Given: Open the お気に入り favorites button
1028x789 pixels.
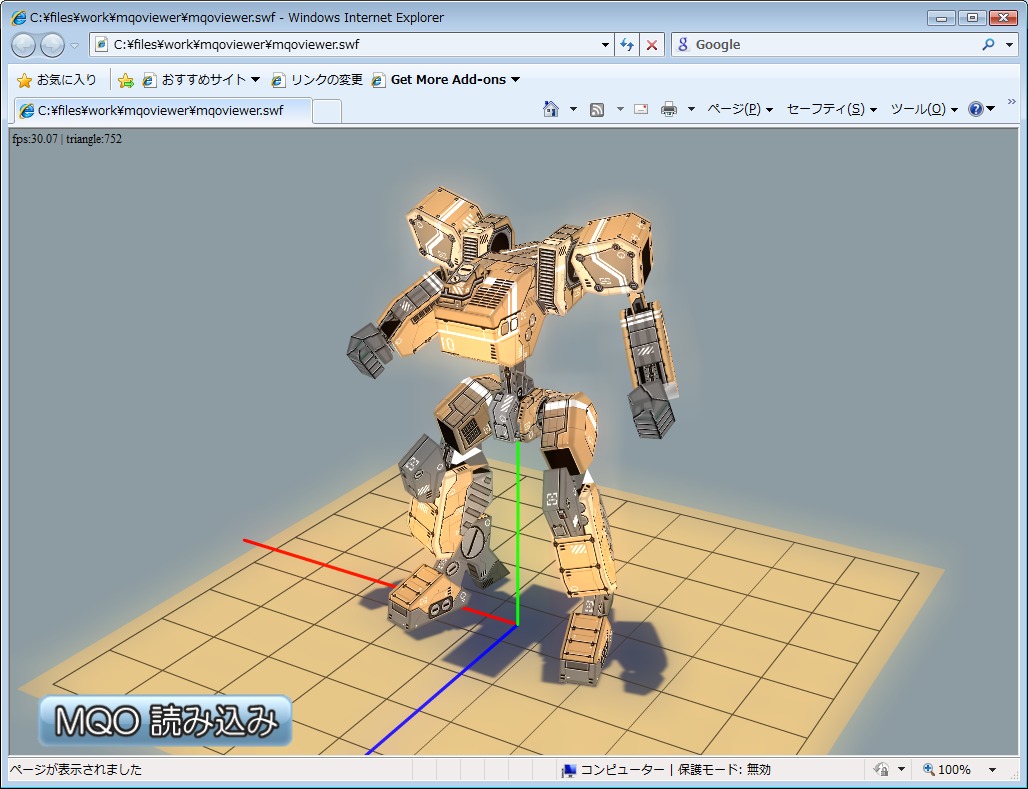Looking at the screenshot, I should tap(57, 80).
